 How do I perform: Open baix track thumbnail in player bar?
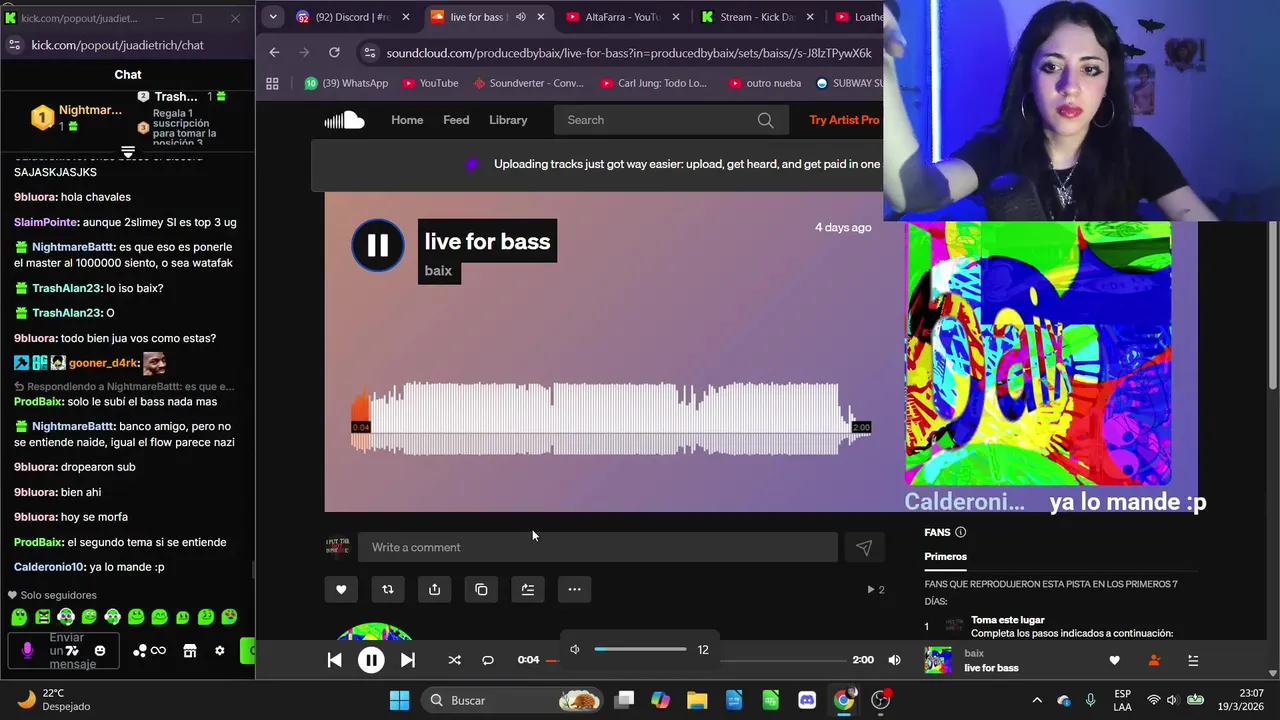click(x=938, y=660)
